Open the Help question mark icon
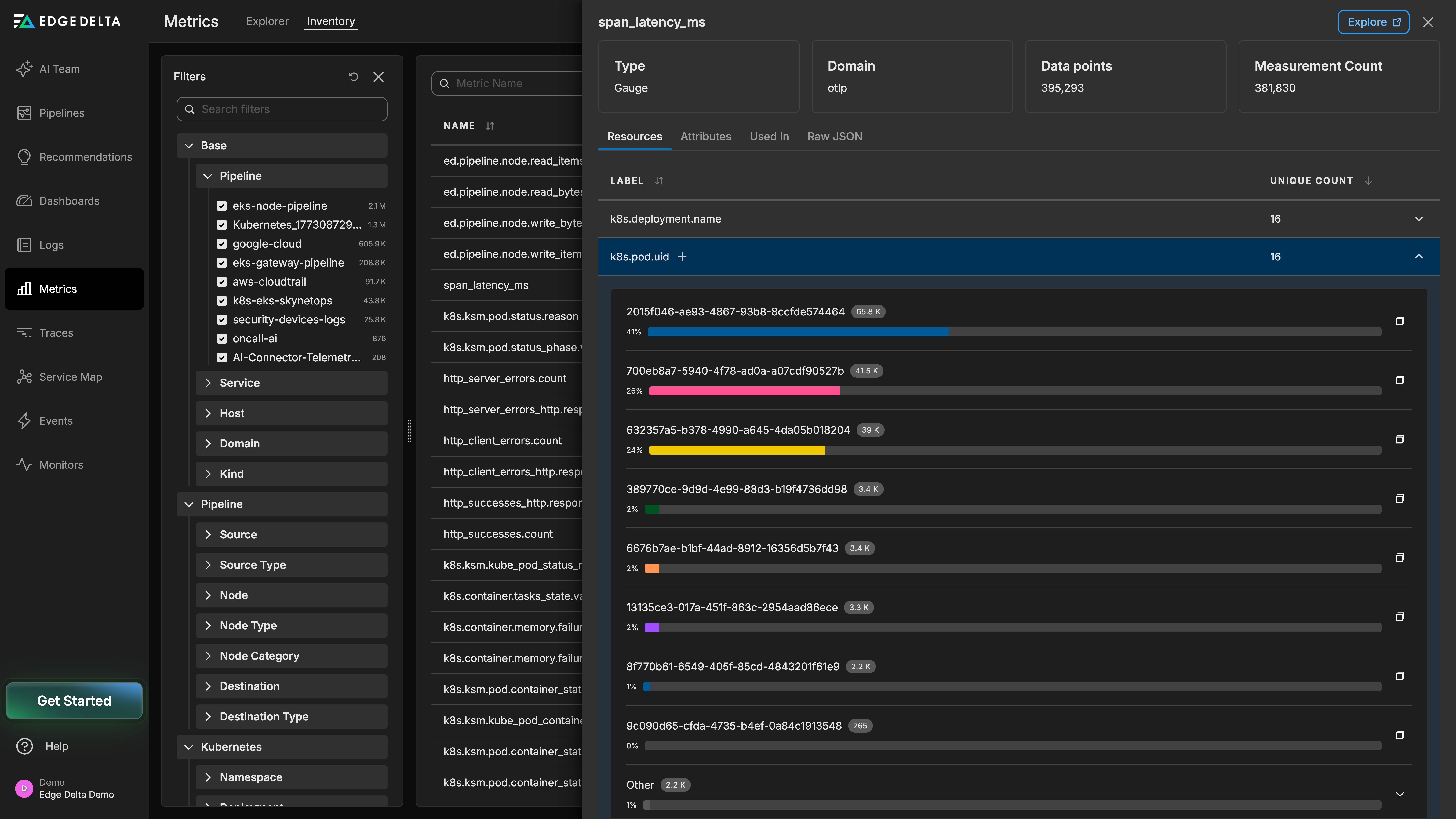The height and width of the screenshot is (819, 1456). [x=24, y=746]
